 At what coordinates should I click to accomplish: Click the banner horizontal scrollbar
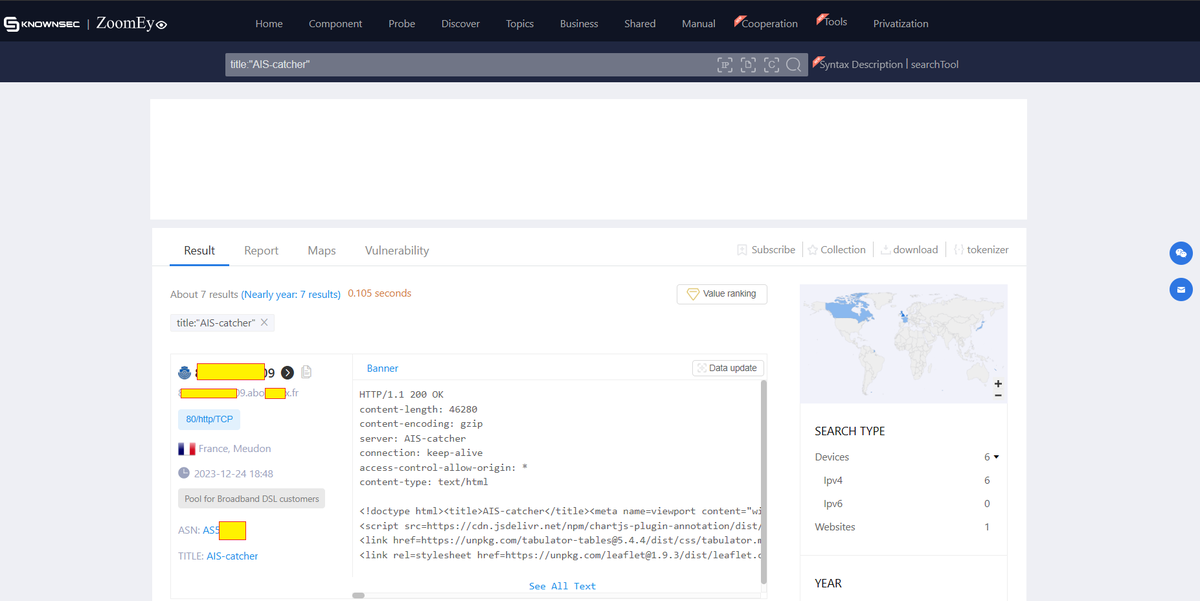pyautogui.click(x=358, y=595)
